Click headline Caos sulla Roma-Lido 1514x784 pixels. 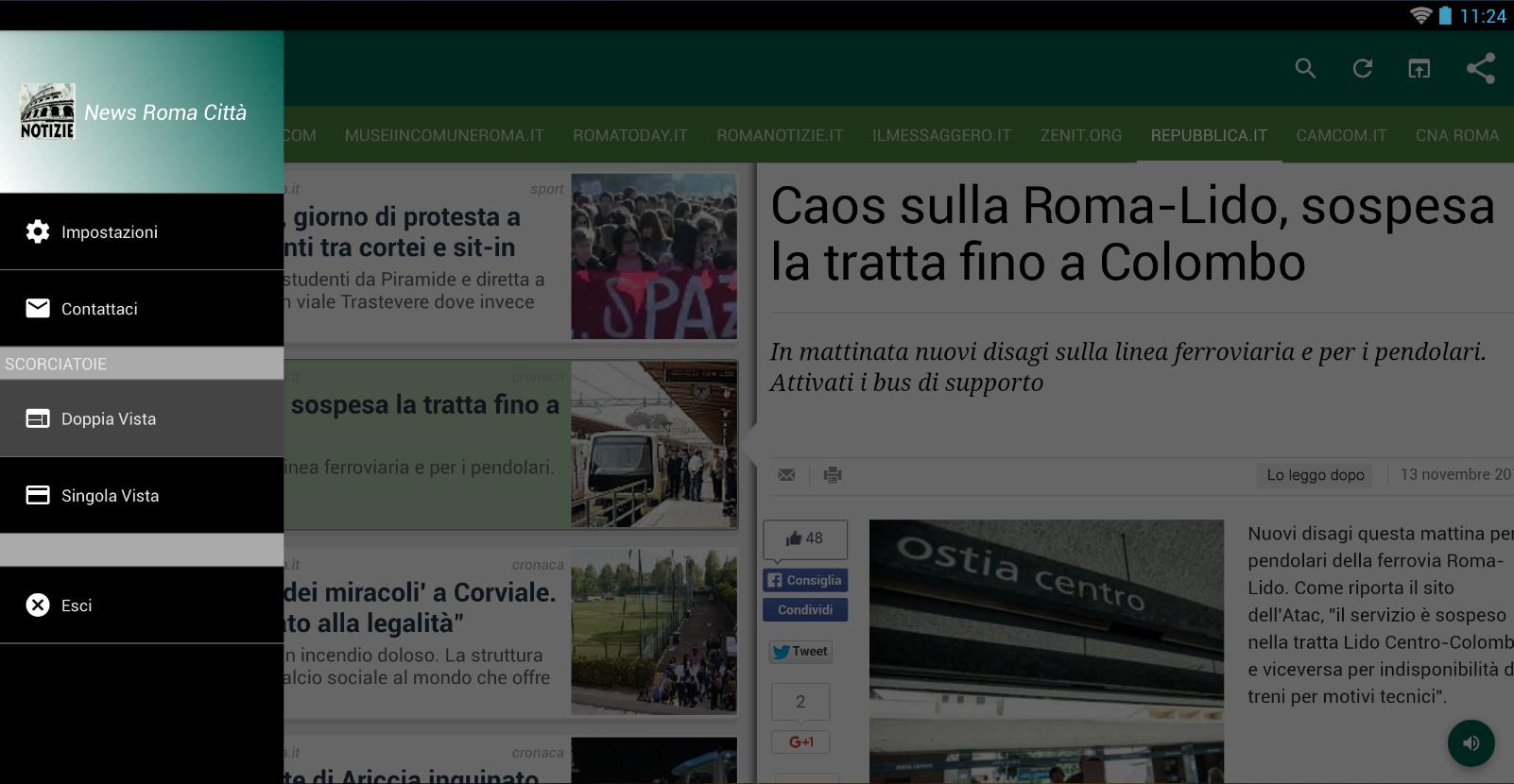pyautogui.click(x=1133, y=233)
